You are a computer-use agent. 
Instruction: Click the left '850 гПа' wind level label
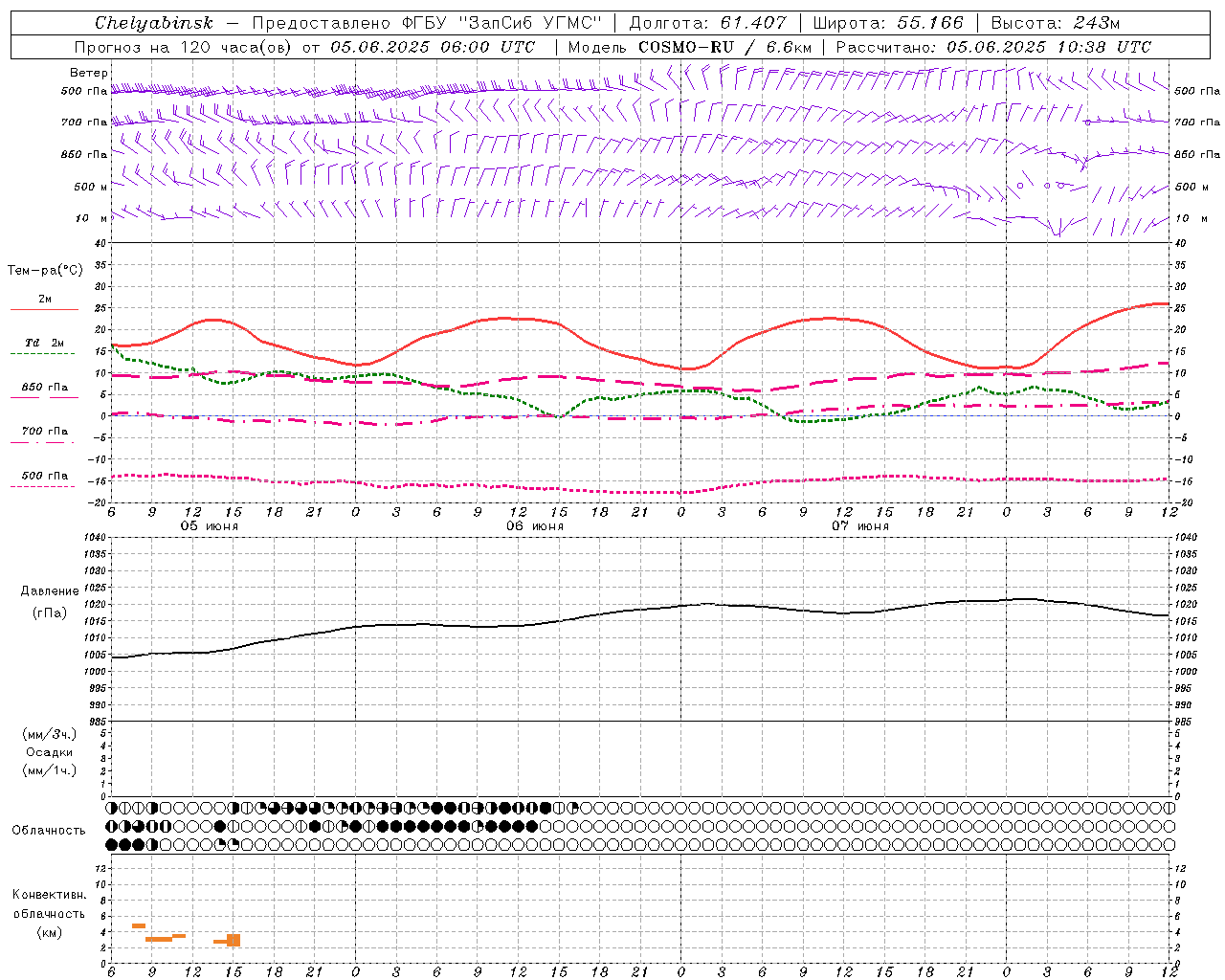coord(84,154)
